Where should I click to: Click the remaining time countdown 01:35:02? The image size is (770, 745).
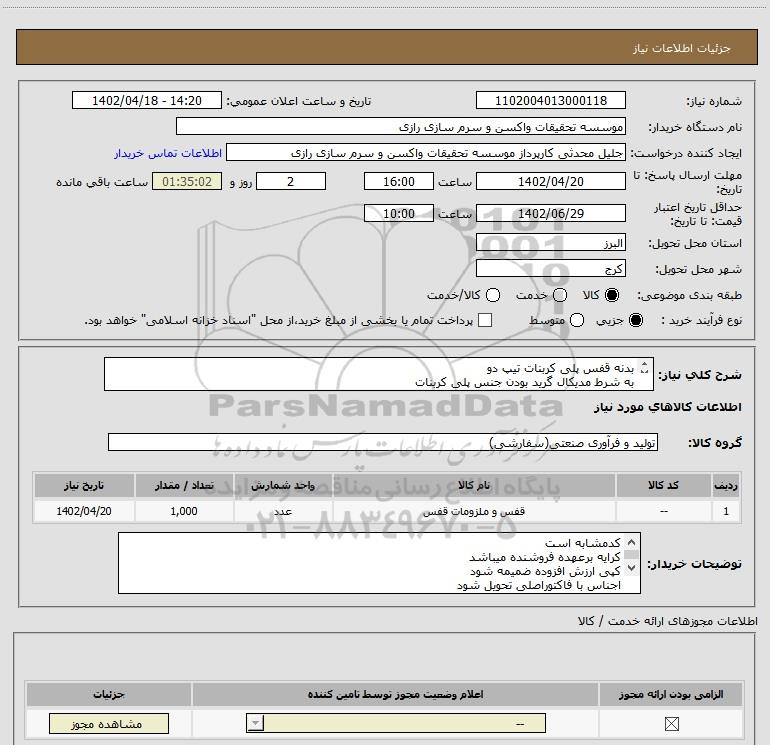(x=187, y=182)
